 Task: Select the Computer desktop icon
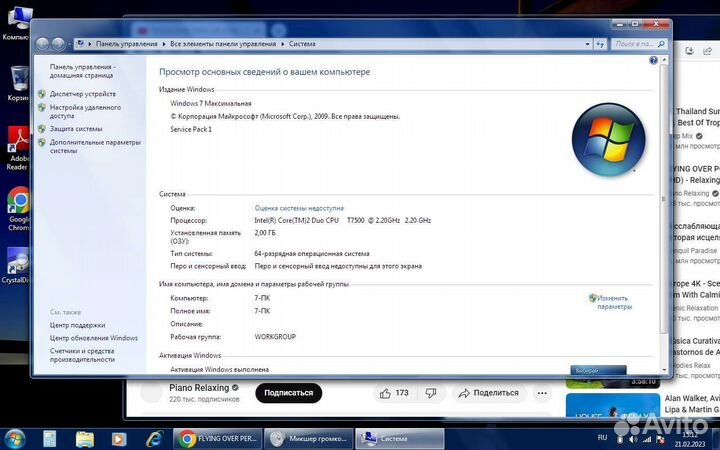point(17,23)
